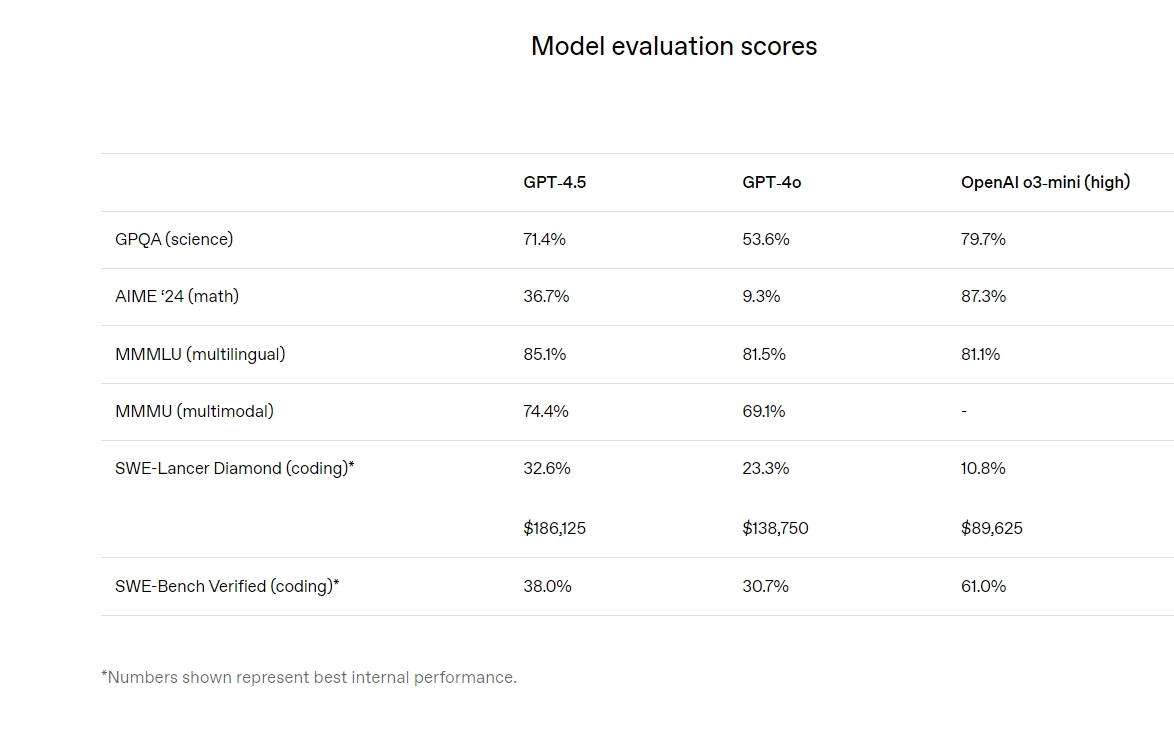This screenshot has height=729, width=1174.
Task: Click the $89,625 earnings value
Action: tap(991, 528)
